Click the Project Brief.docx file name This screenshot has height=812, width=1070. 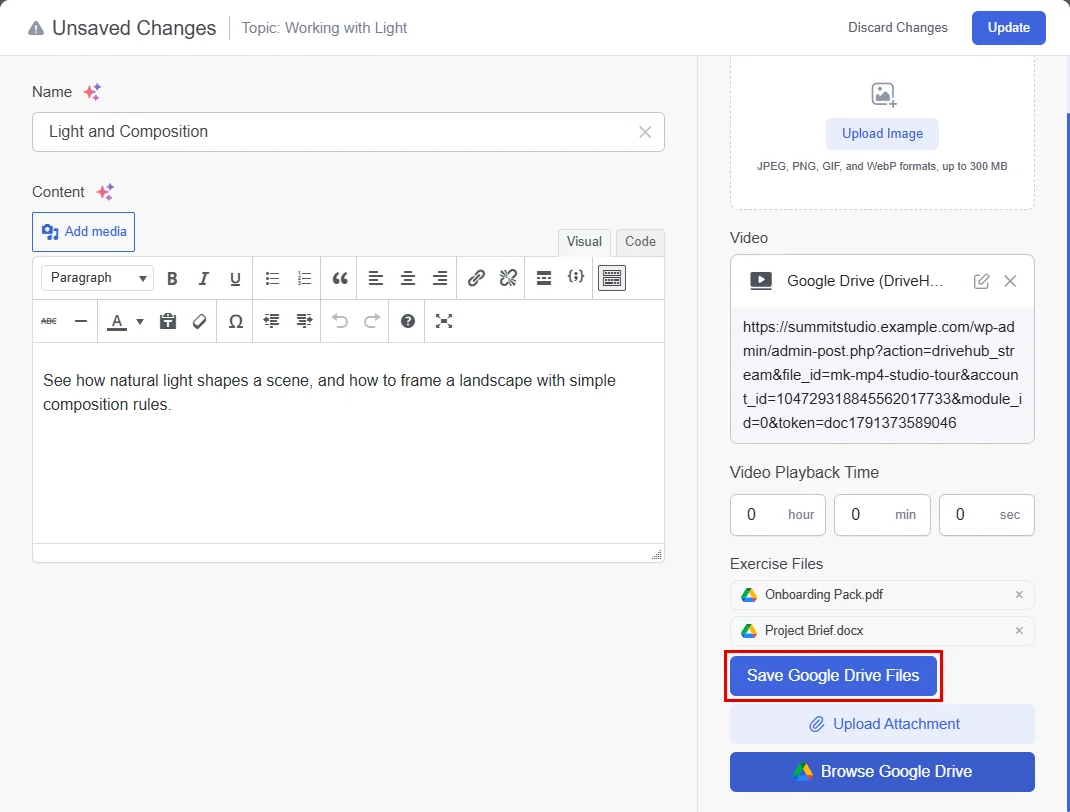(814, 631)
